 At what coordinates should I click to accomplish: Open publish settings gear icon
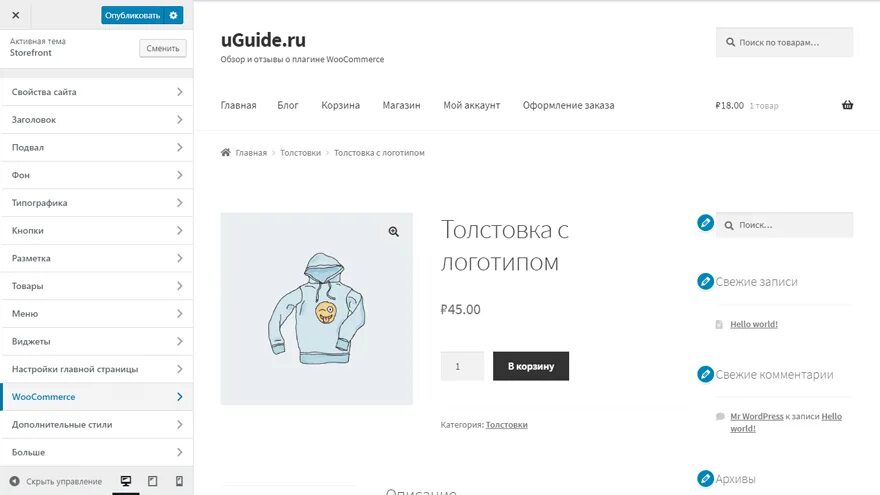point(173,15)
